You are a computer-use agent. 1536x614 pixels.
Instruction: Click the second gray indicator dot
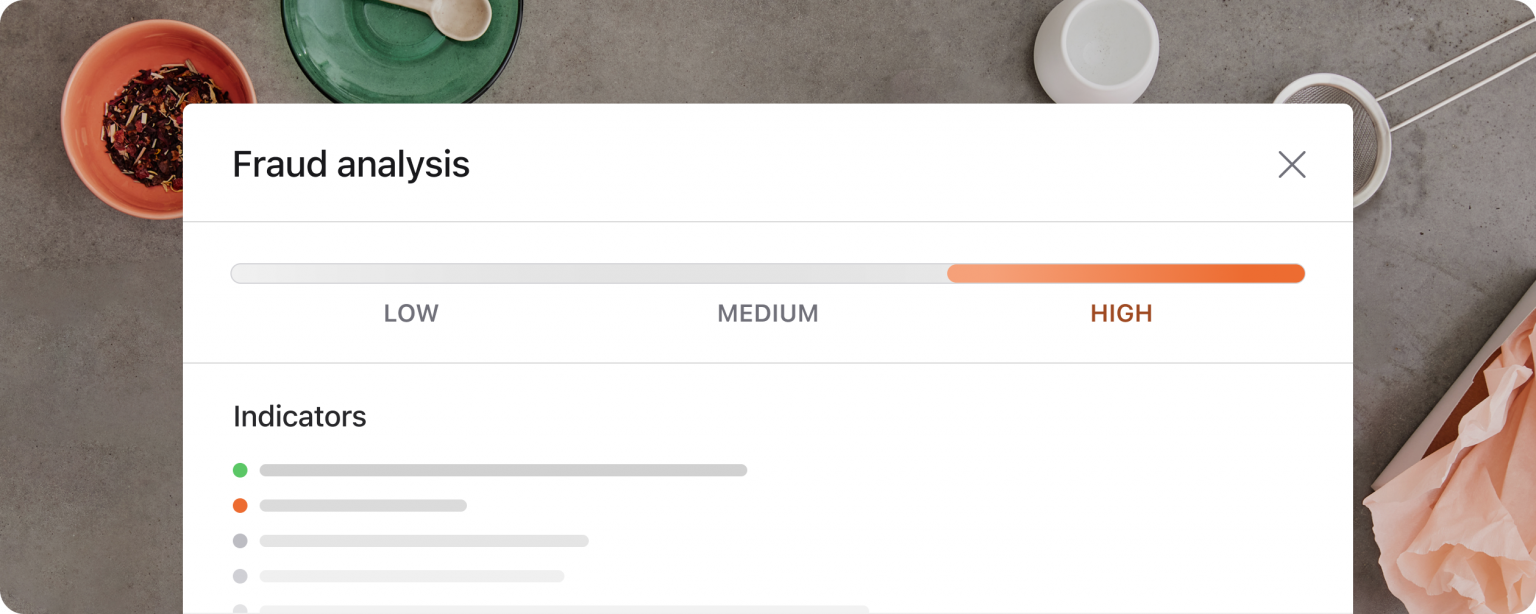click(240, 576)
